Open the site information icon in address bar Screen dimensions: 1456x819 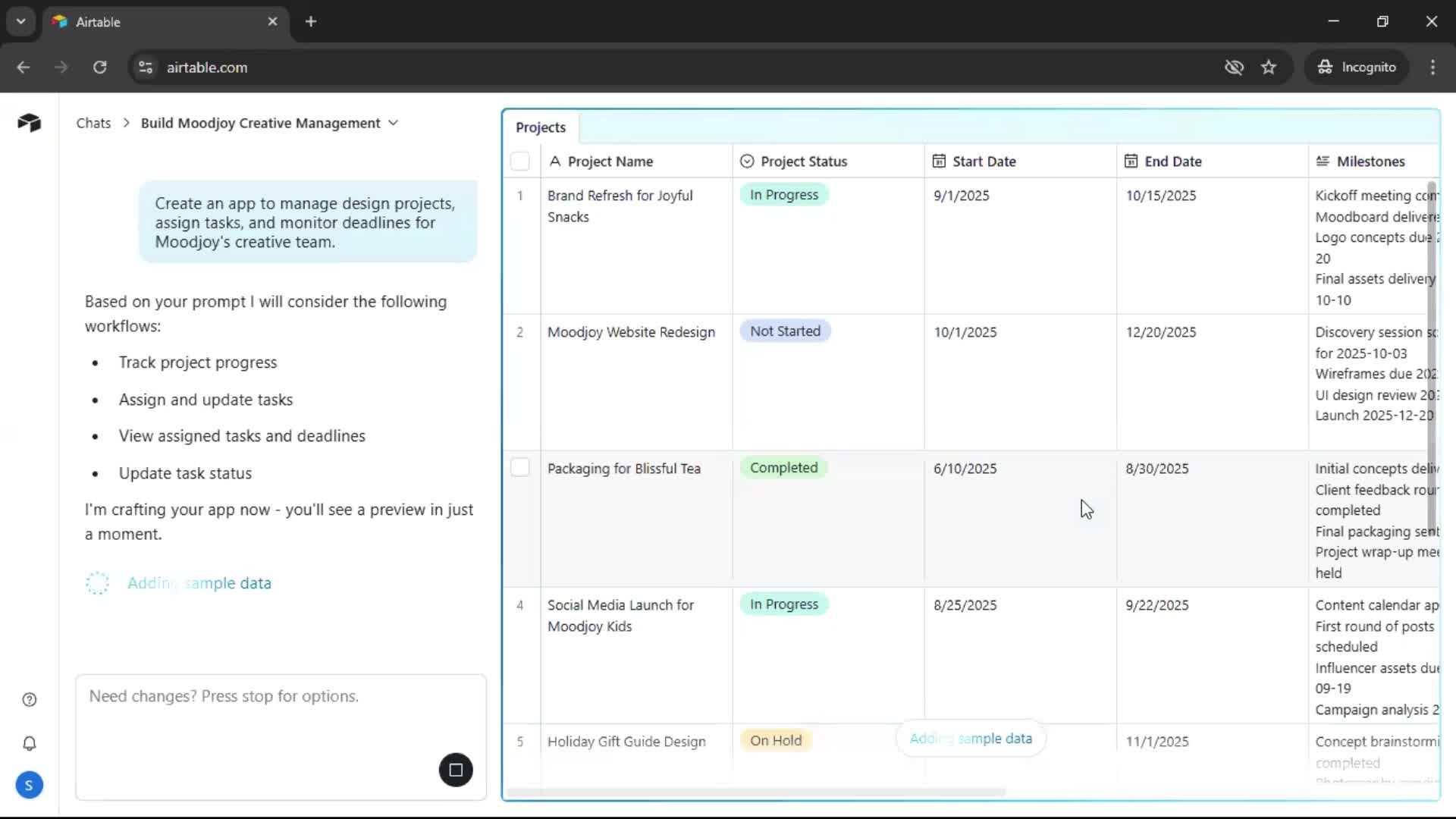(146, 67)
